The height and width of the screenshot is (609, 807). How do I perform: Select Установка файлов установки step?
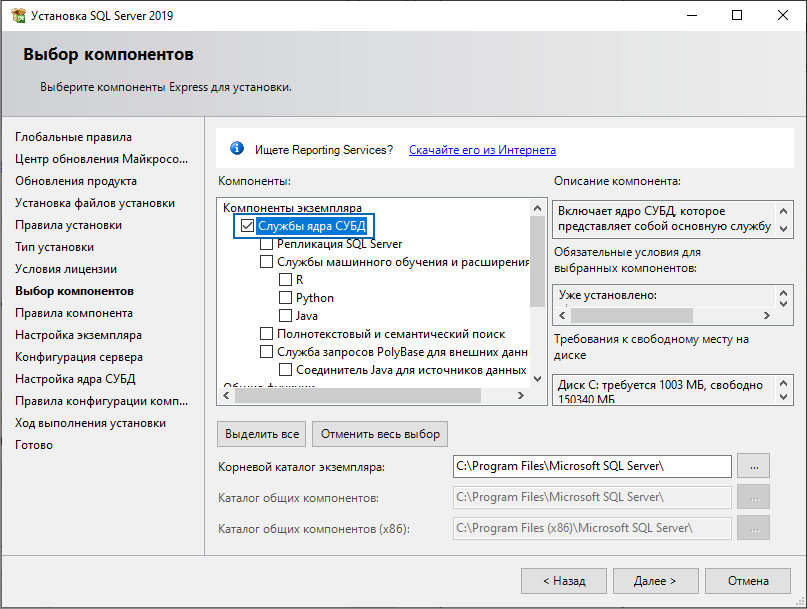pyautogui.click(x=95, y=203)
